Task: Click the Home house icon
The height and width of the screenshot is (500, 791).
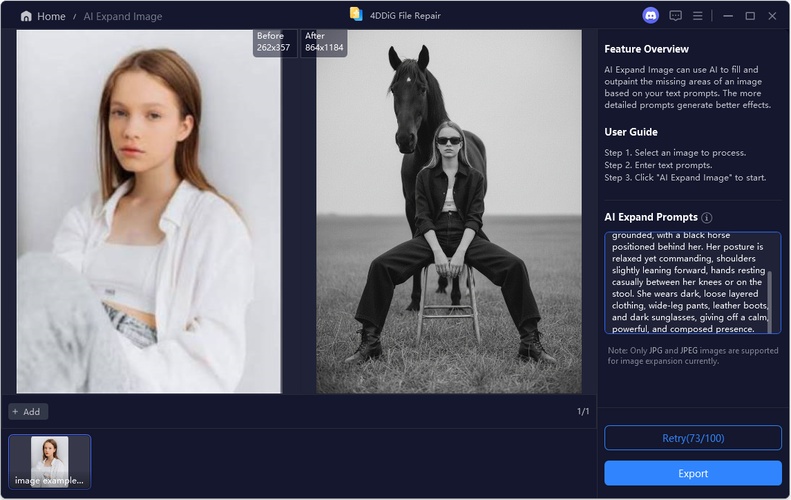Action: coord(26,16)
